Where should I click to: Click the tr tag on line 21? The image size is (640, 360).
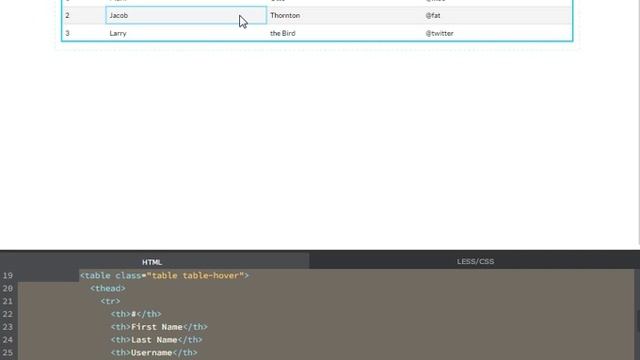click(110, 301)
